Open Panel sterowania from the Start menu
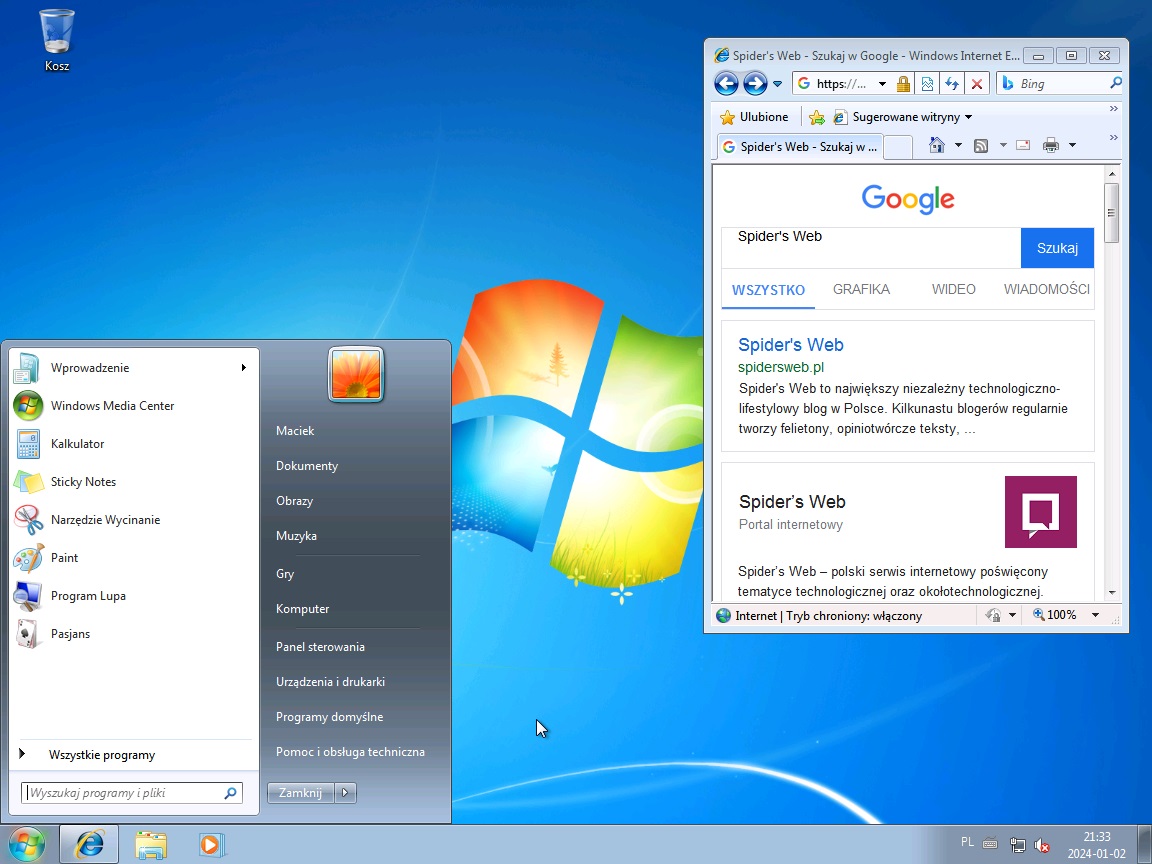 tap(320, 647)
